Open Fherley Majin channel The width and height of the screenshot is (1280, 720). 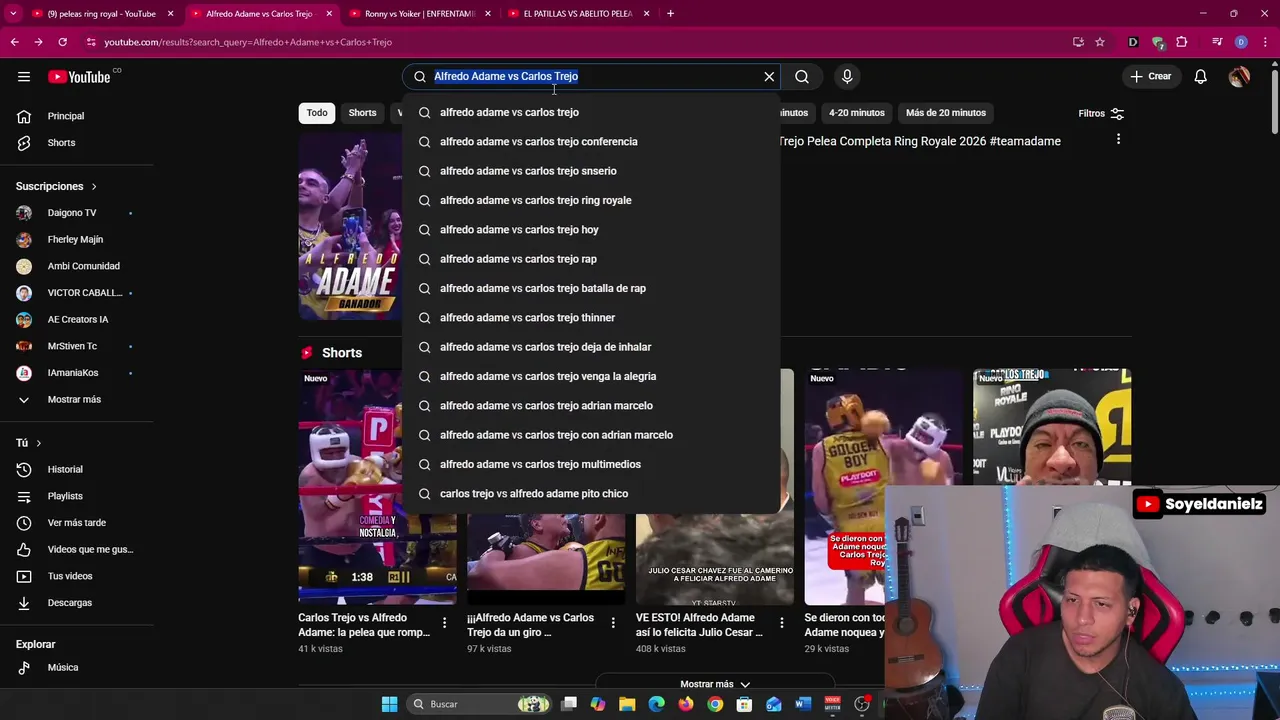[x=77, y=239]
